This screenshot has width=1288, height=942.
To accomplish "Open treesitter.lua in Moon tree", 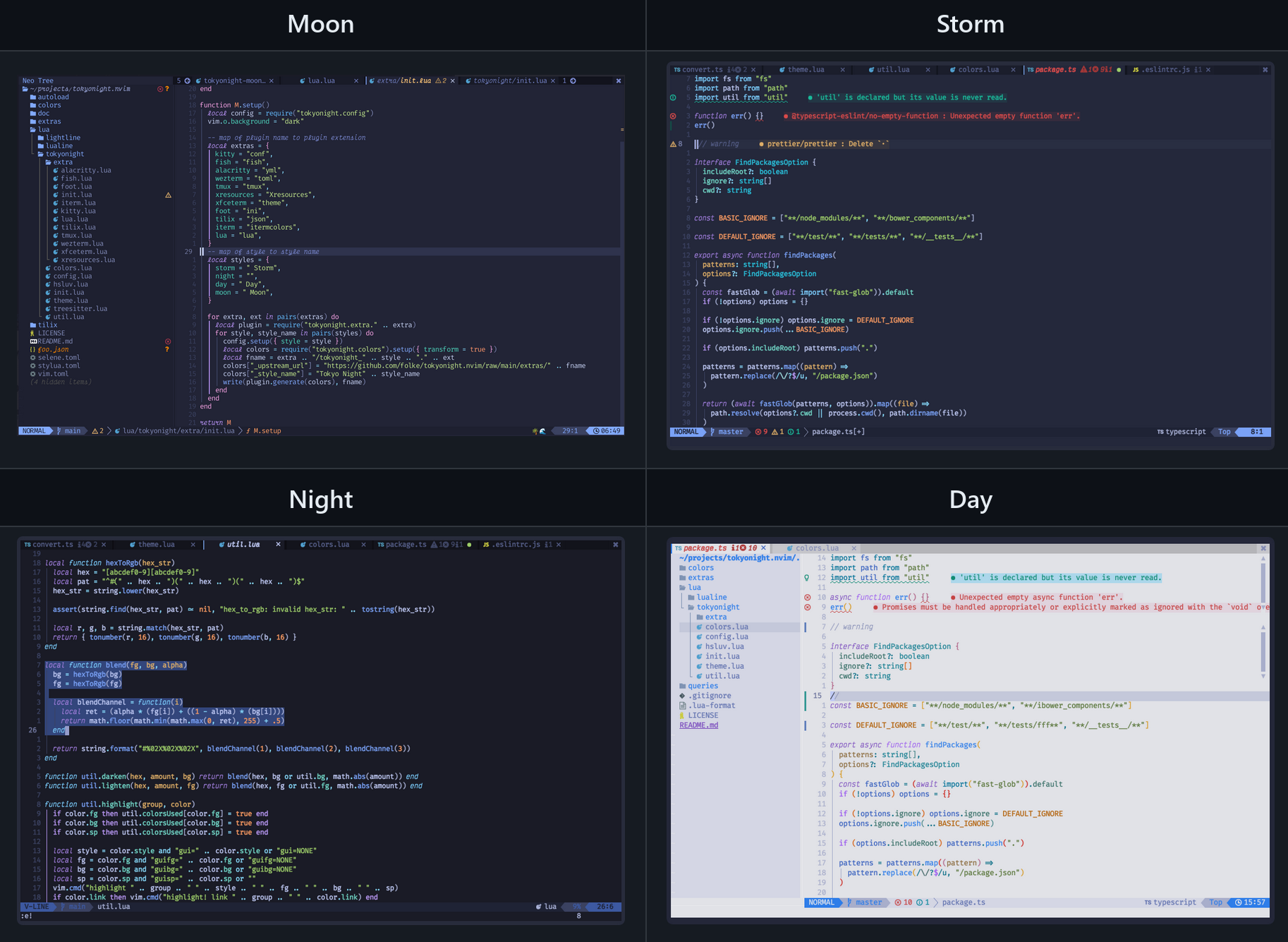I will (76, 309).
